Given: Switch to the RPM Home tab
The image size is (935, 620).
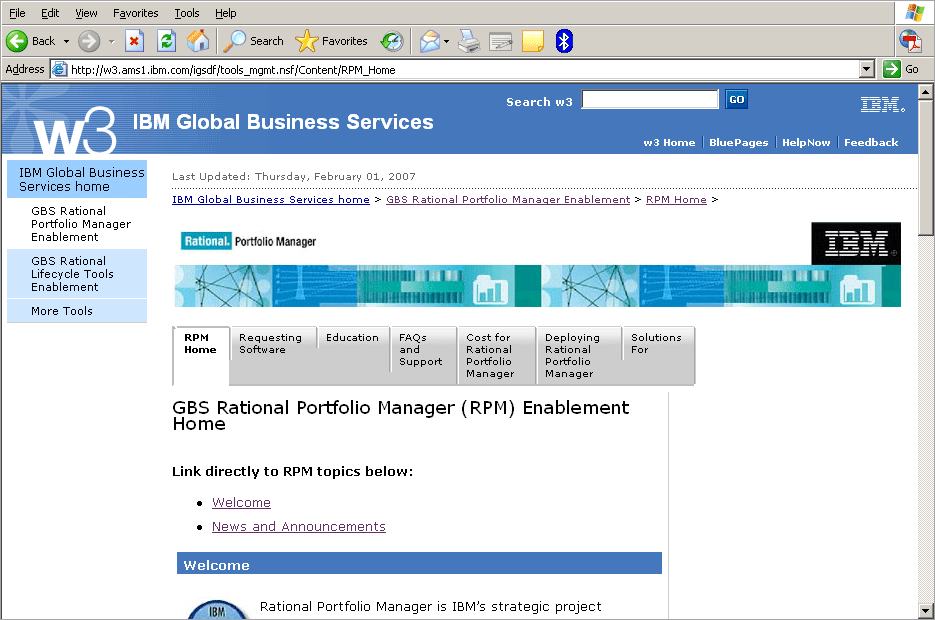Looking at the screenshot, I should 201,355.
